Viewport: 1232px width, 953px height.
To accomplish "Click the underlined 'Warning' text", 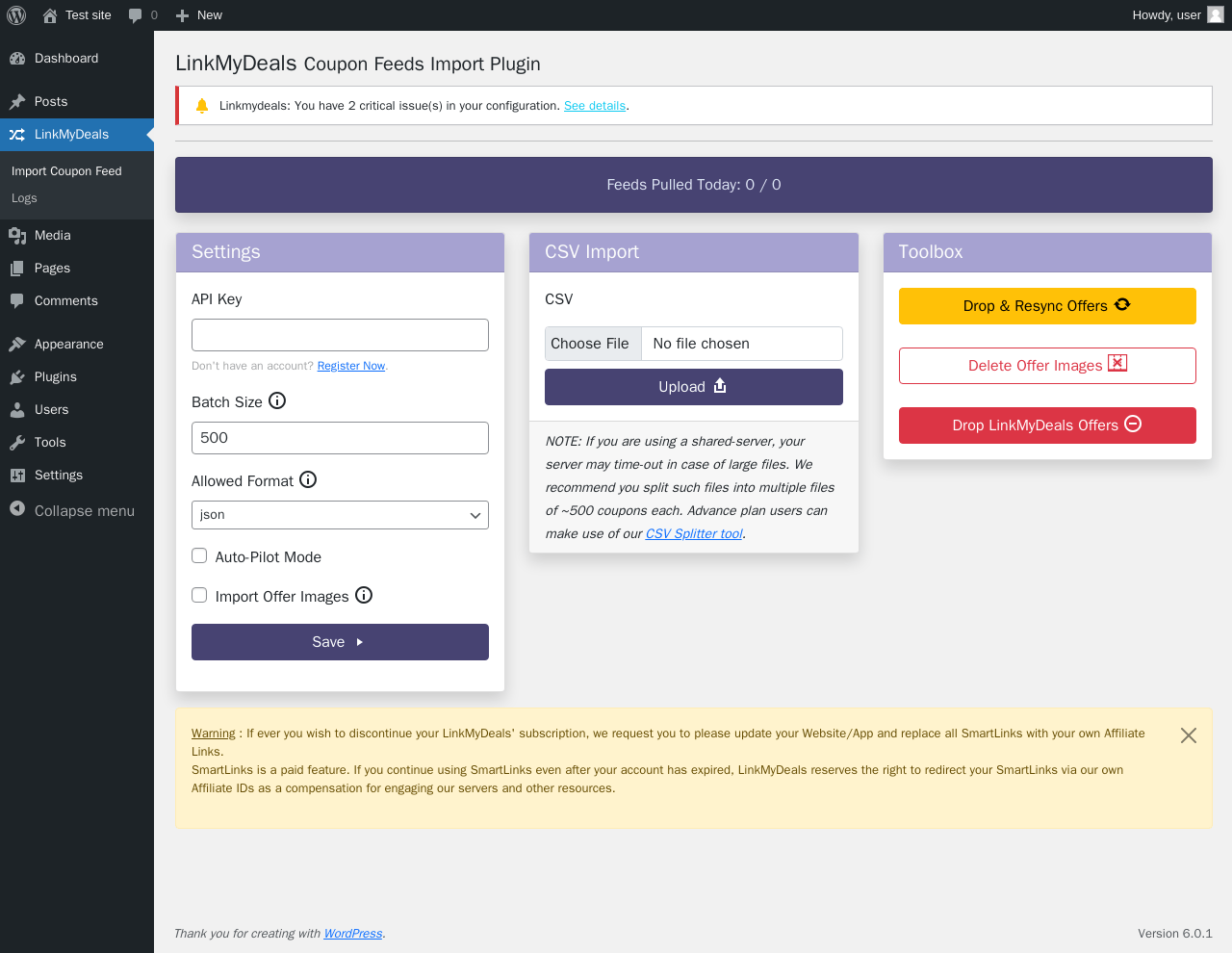I will point(213,734).
